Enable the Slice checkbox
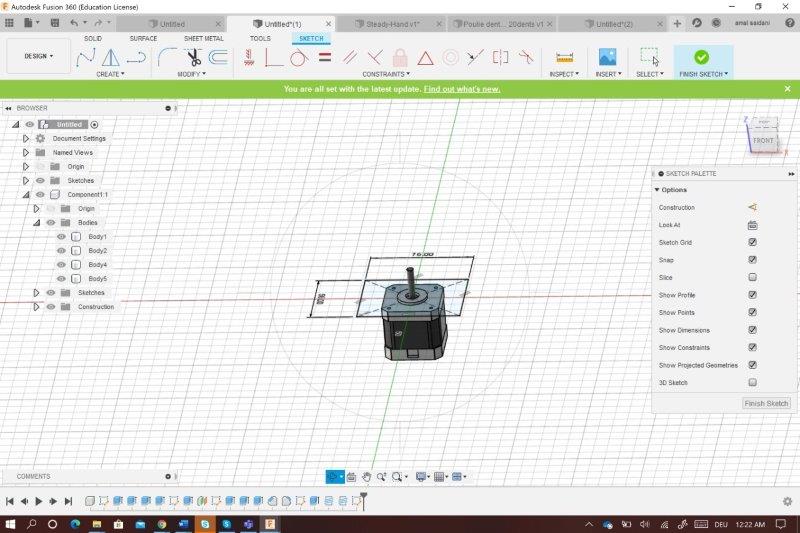Image resolution: width=800 pixels, height=533 pixels. tap(753, 277)
